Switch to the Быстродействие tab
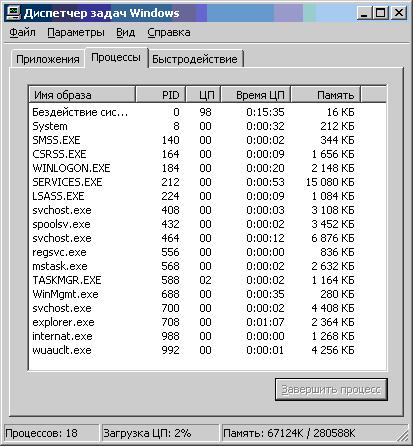 coord(195,59)
